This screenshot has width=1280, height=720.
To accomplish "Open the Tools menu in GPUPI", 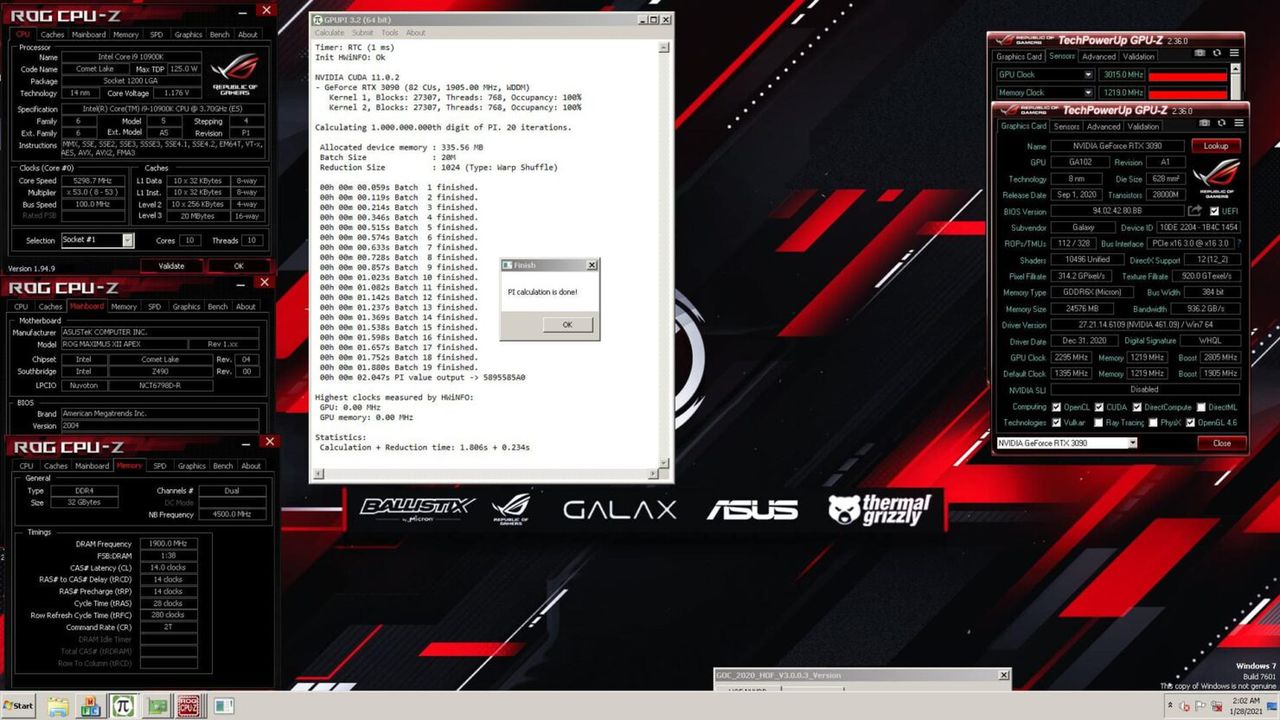I will point(390,33).
